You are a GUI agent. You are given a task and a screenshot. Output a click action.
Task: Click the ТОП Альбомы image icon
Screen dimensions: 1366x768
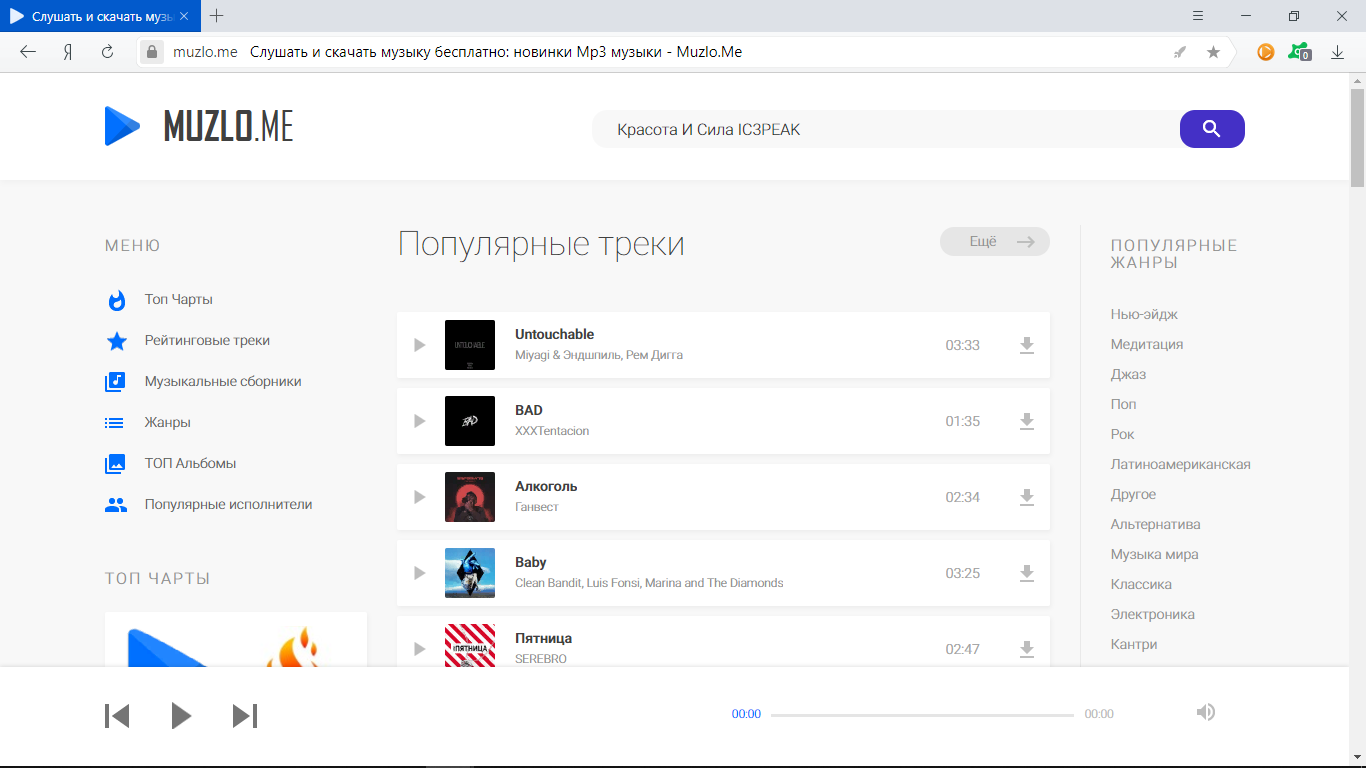115,464
